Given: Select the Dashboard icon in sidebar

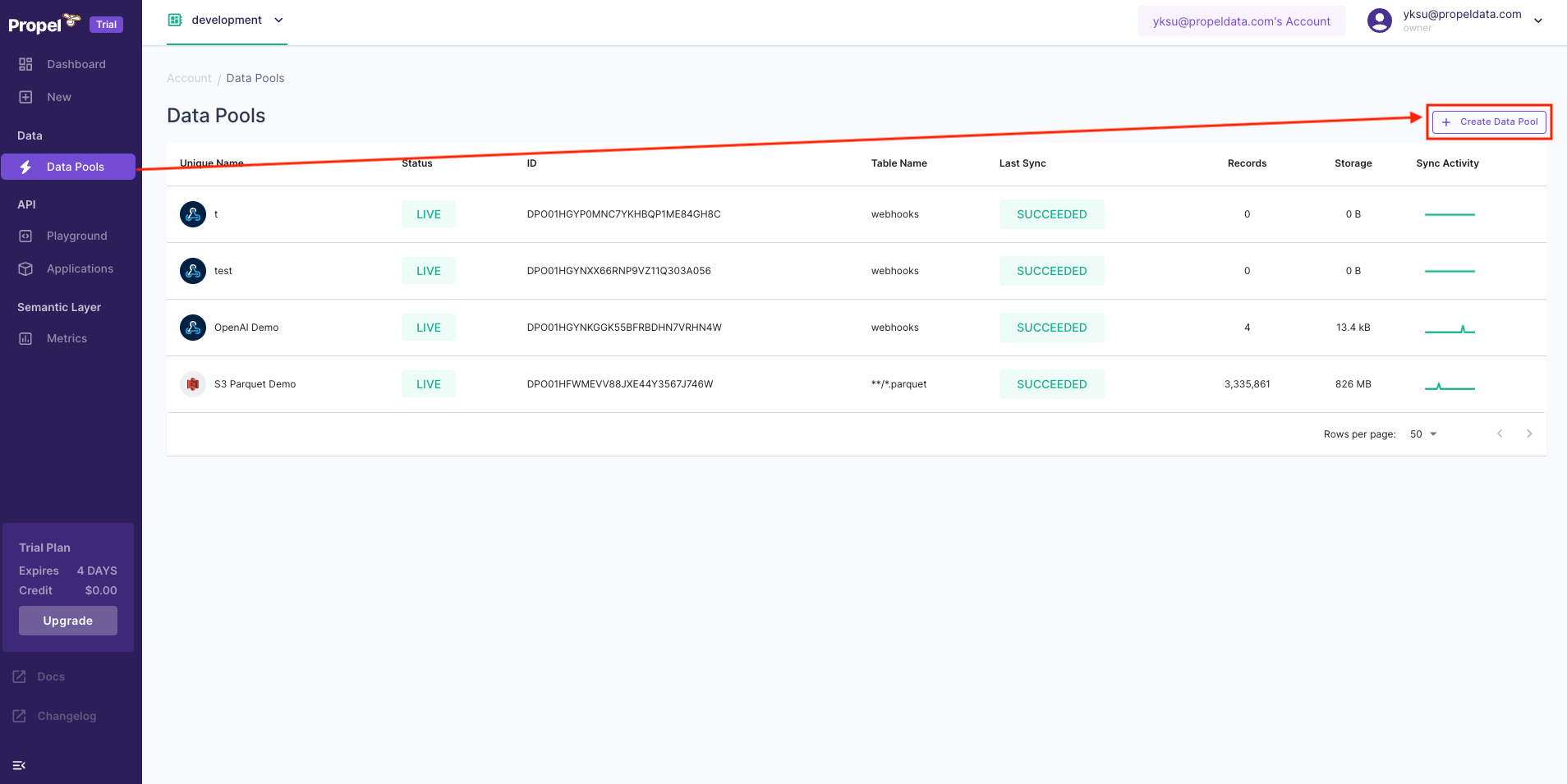Looking at the screenshot, I should 24,63.
